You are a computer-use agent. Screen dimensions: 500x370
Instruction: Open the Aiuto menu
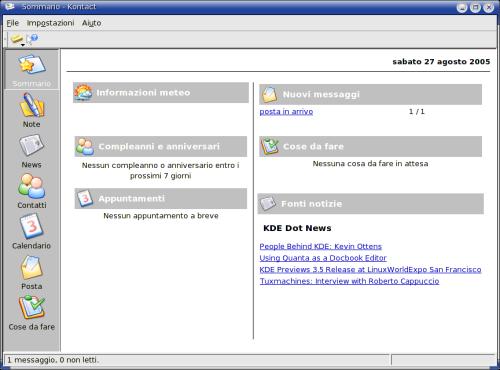point(92,23)
